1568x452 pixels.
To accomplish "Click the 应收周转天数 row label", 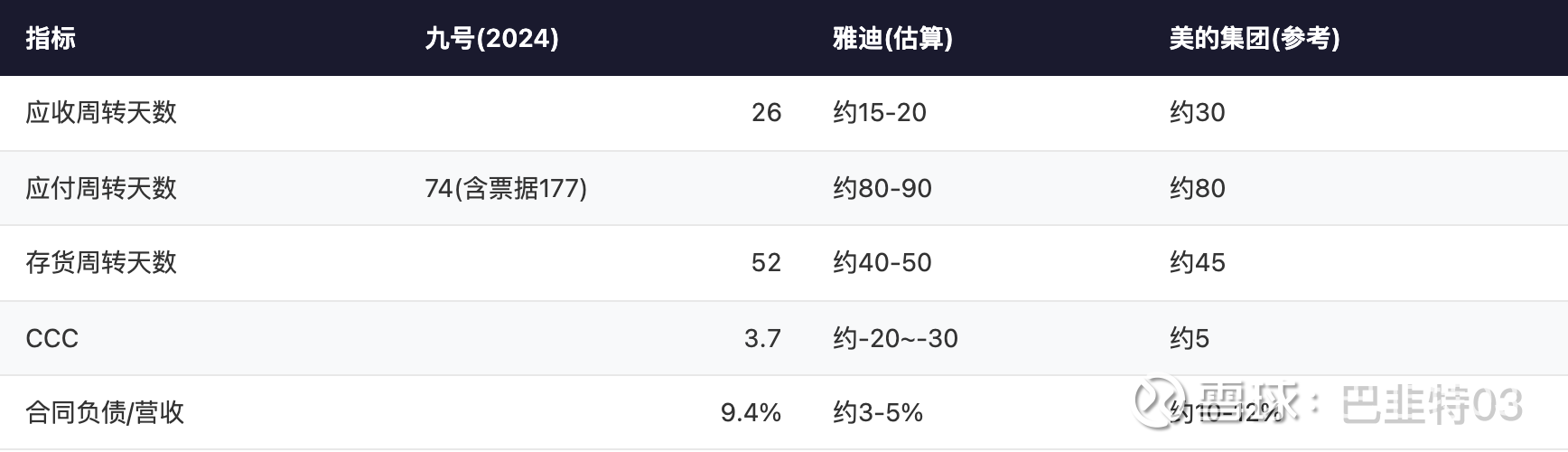I will [101, 112].
